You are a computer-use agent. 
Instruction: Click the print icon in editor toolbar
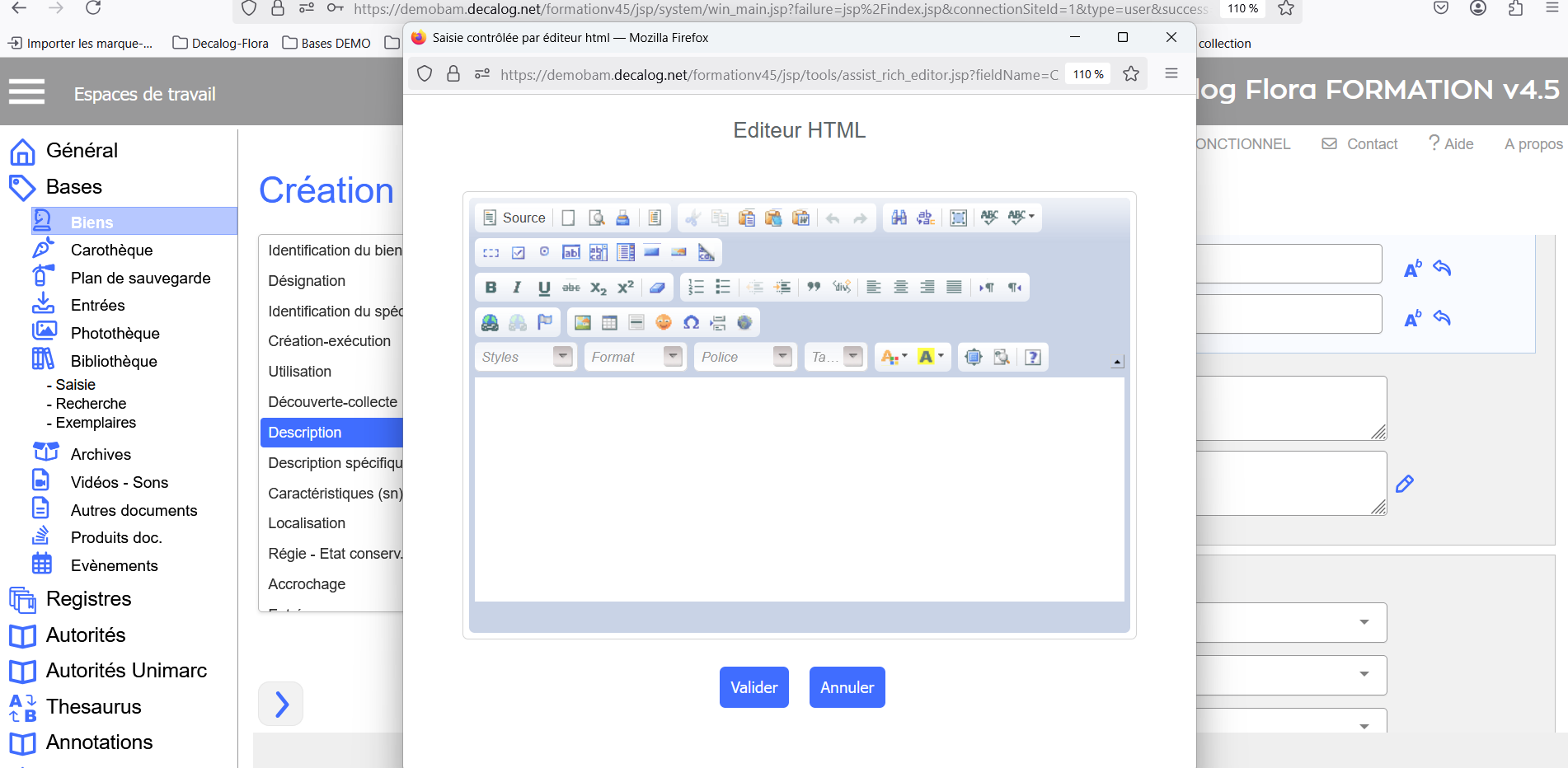point(622,218)
